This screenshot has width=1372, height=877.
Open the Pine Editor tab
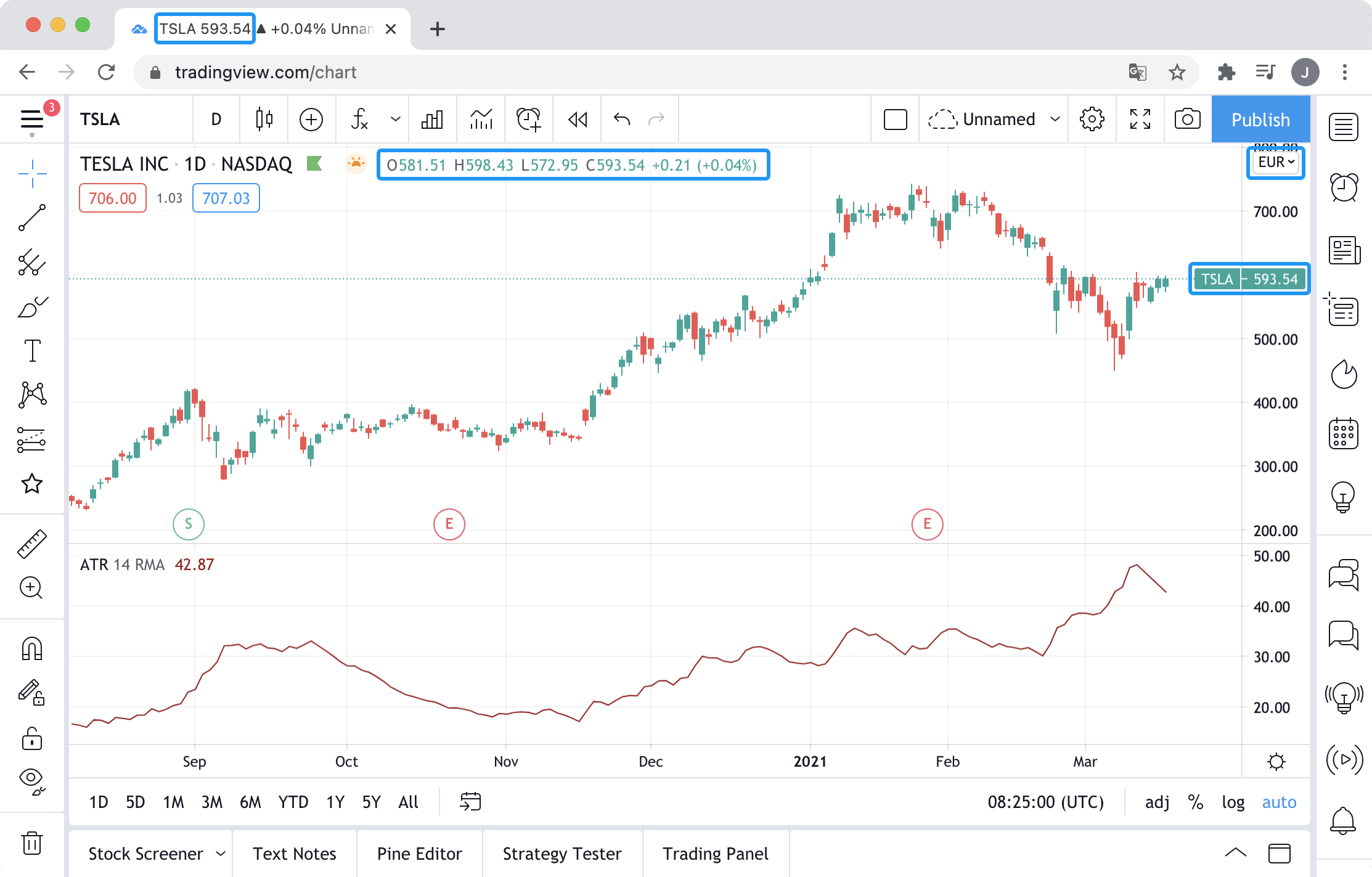tap(420, 854)
